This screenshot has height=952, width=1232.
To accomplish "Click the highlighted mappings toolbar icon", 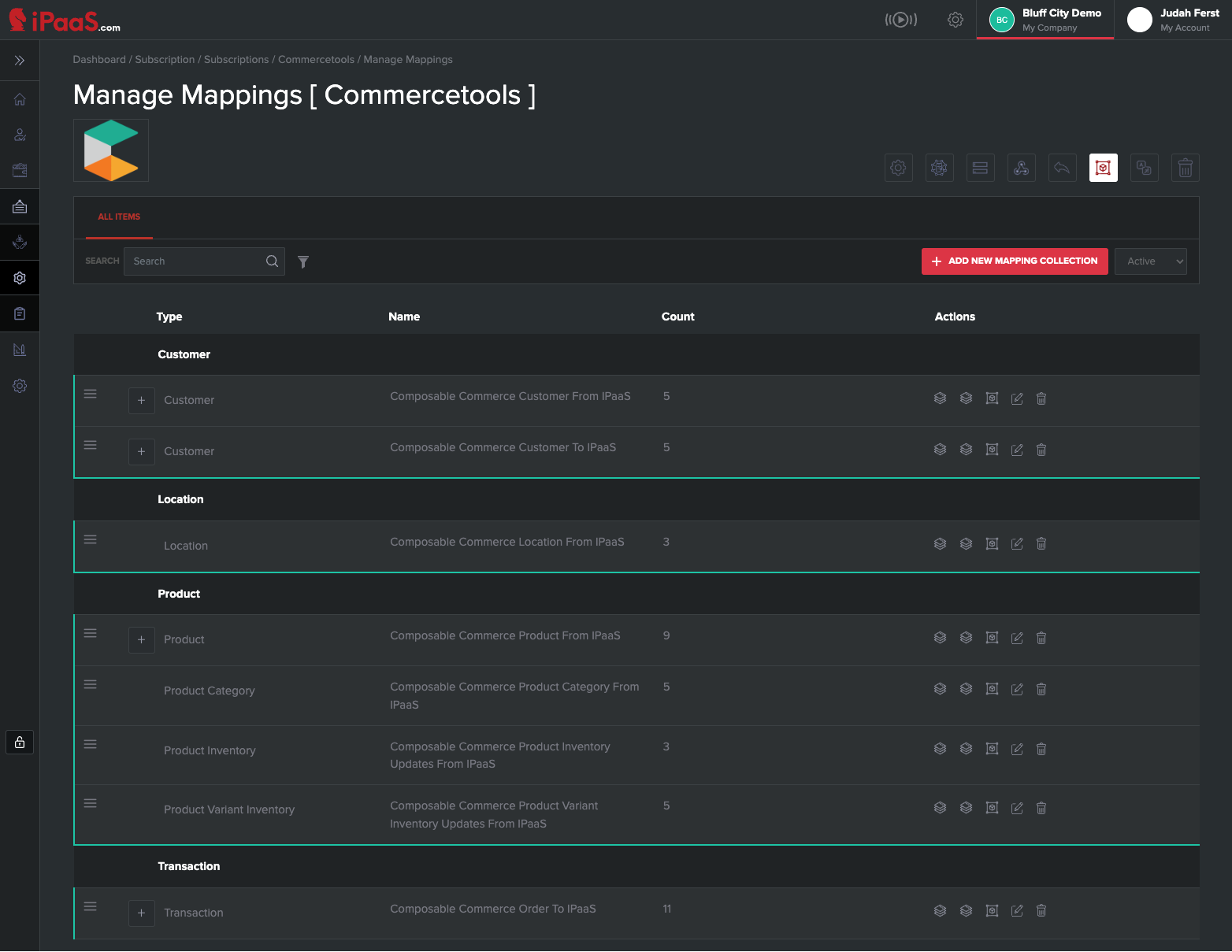I will coord(1104,168).
